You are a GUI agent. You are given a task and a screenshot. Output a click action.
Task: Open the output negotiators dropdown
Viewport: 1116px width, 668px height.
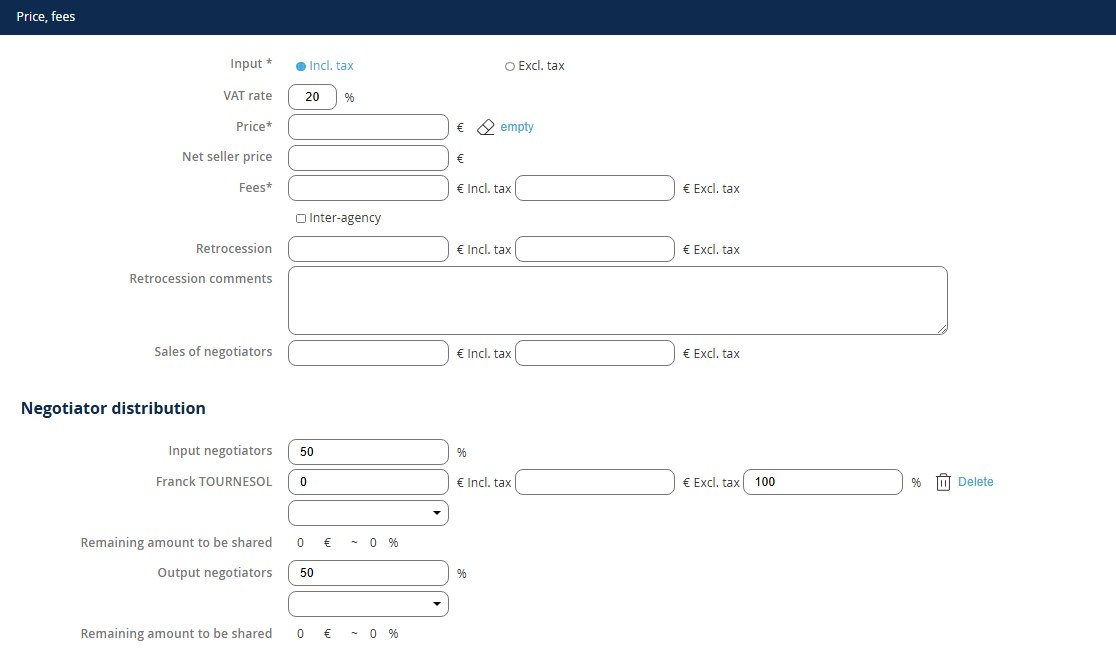pos(368,604)
